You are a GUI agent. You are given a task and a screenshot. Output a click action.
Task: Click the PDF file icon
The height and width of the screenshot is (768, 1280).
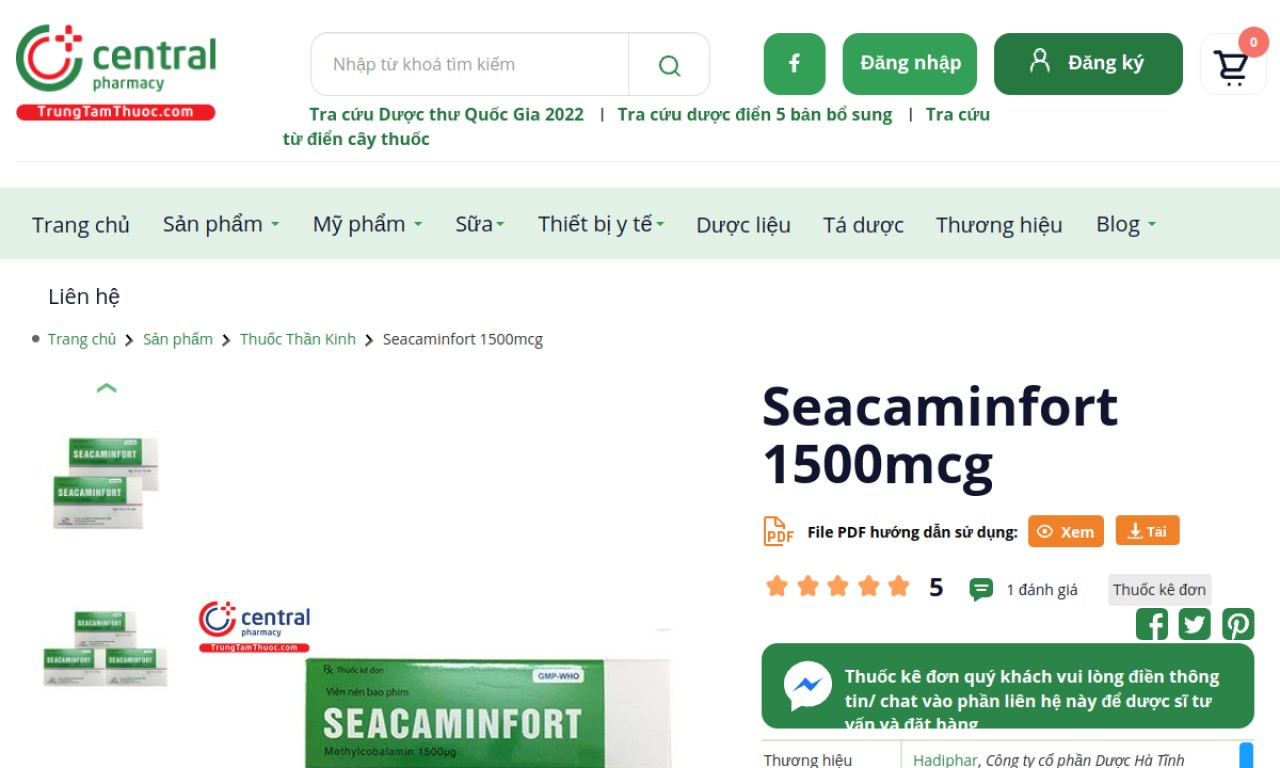click(778, 531)
